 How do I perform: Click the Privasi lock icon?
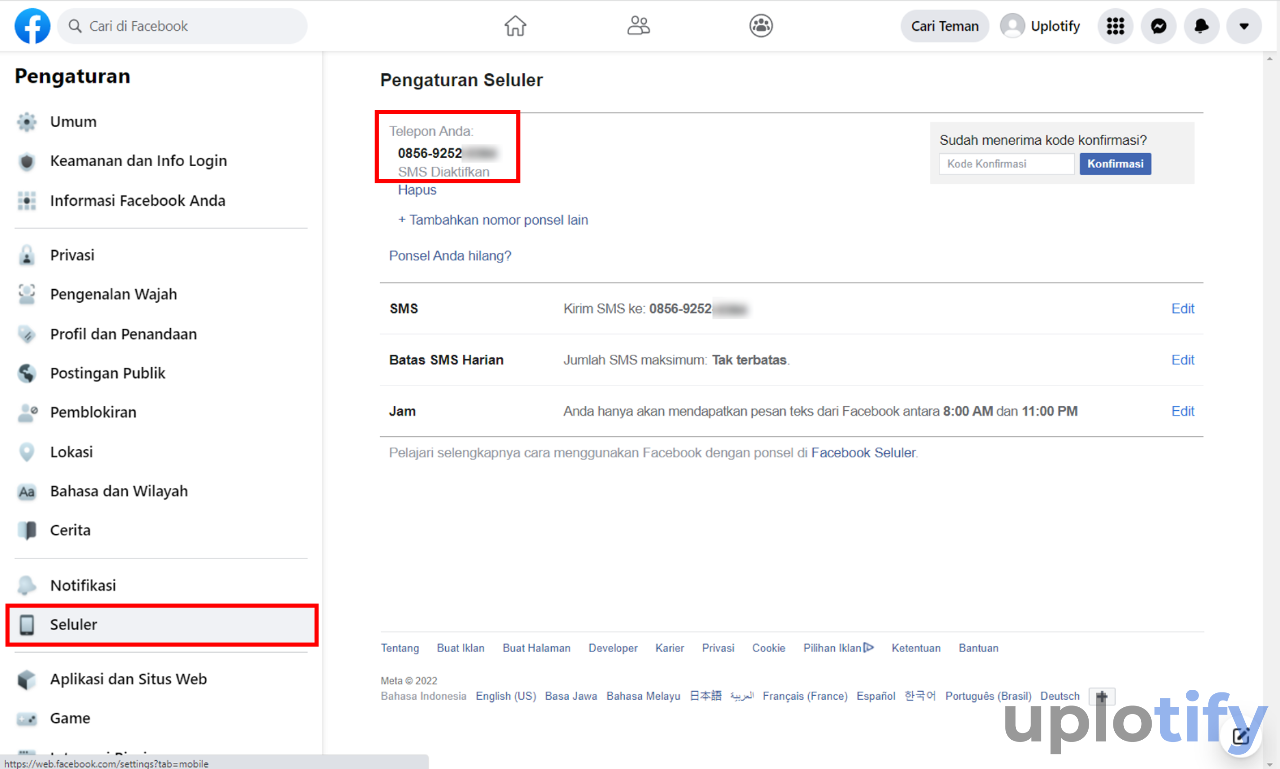[x=27, y=256]
